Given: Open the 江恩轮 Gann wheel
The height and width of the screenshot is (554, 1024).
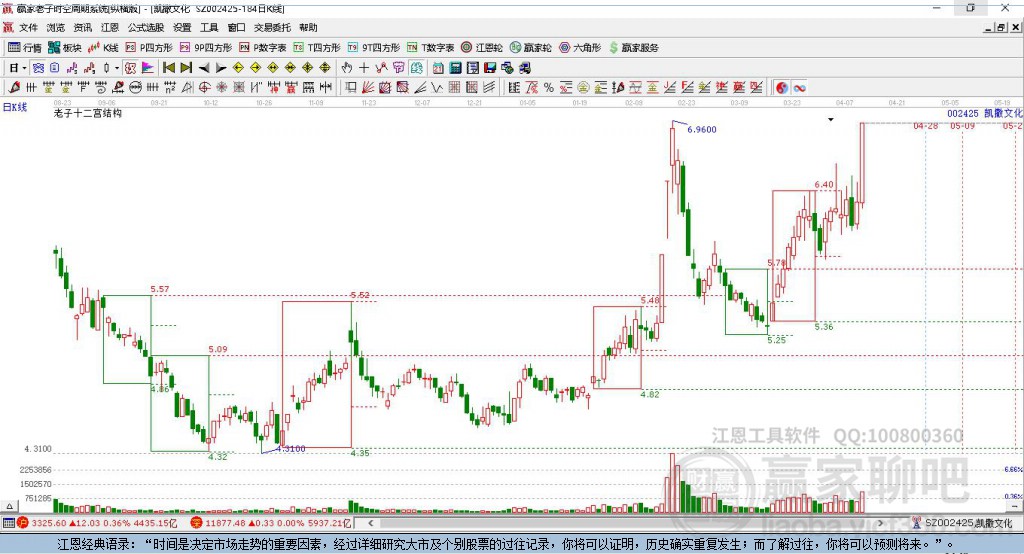Looking at the screenshot, I should [482, 48].
